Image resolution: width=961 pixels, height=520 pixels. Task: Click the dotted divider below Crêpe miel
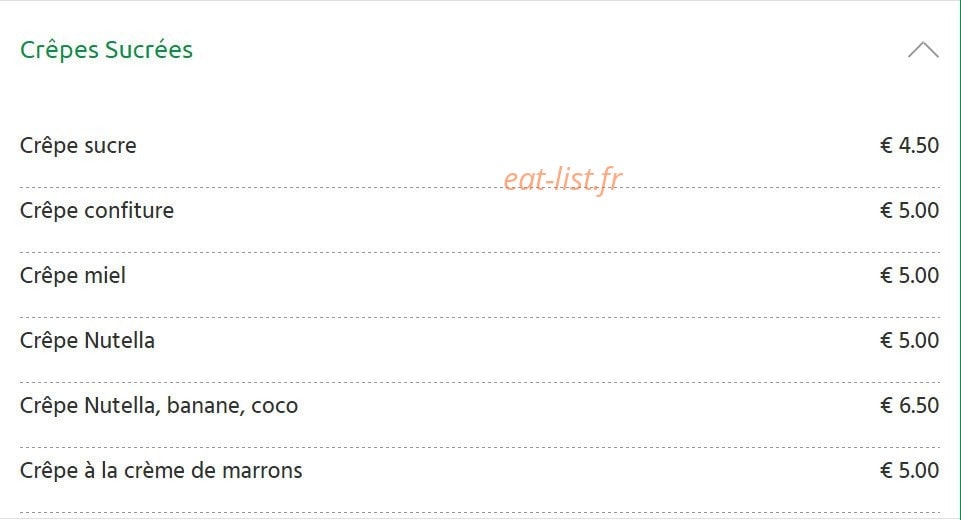click(480, 317)
